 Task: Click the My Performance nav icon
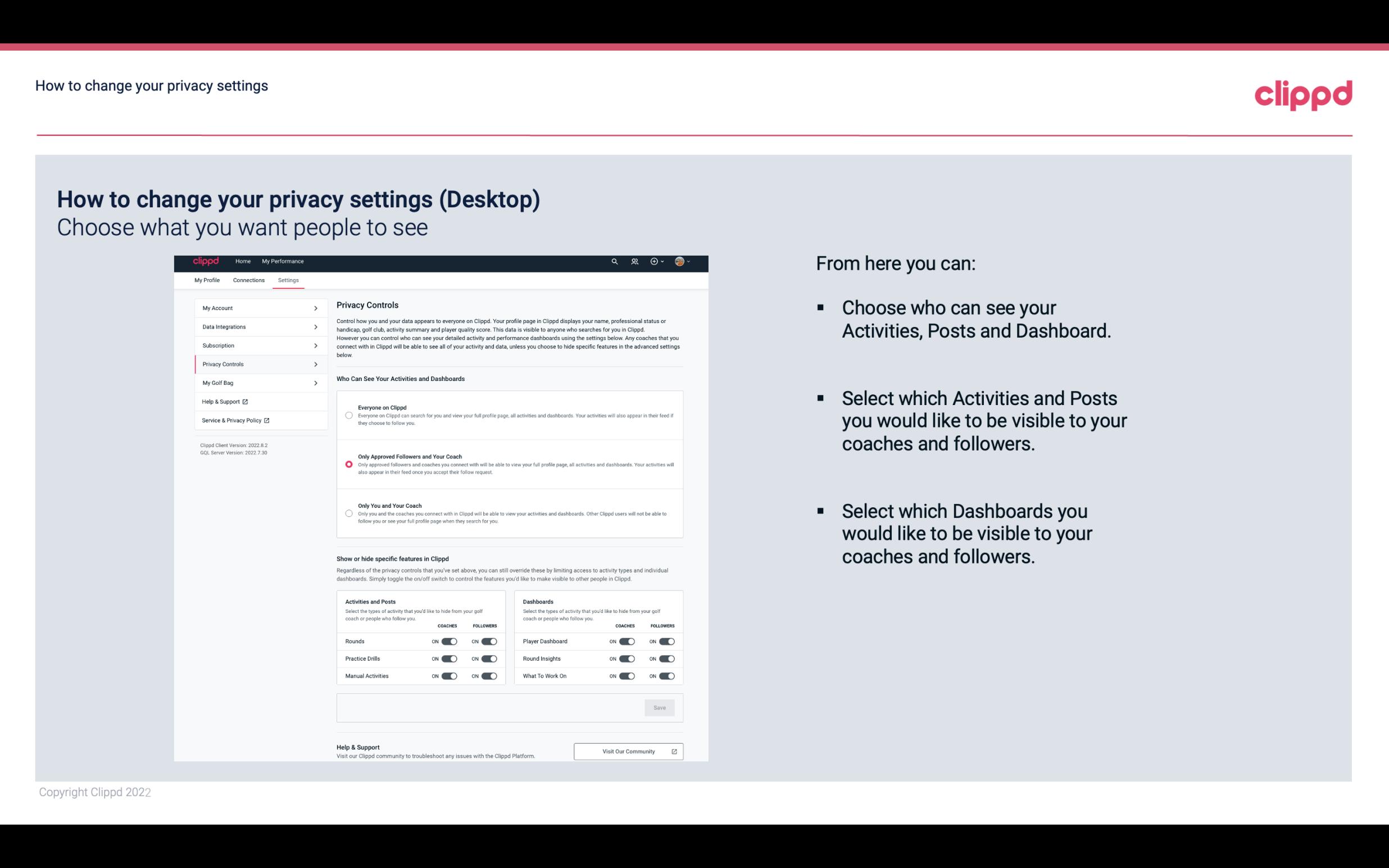coord(283,261)
